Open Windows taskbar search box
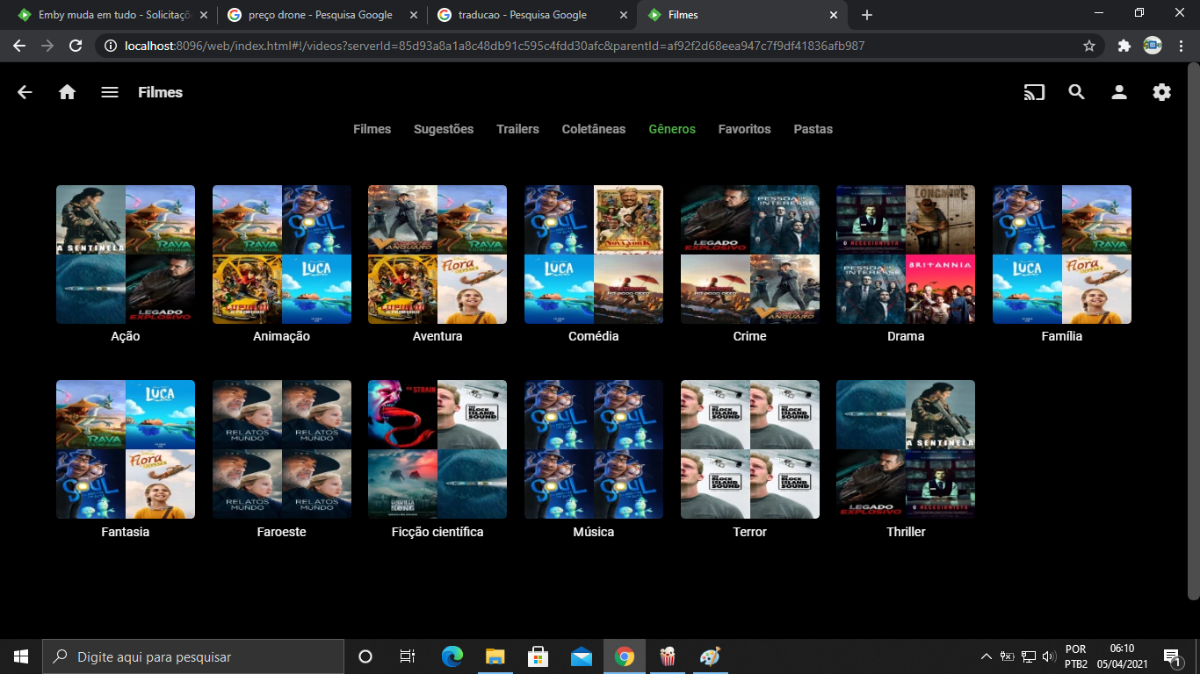 coord(192,657)
